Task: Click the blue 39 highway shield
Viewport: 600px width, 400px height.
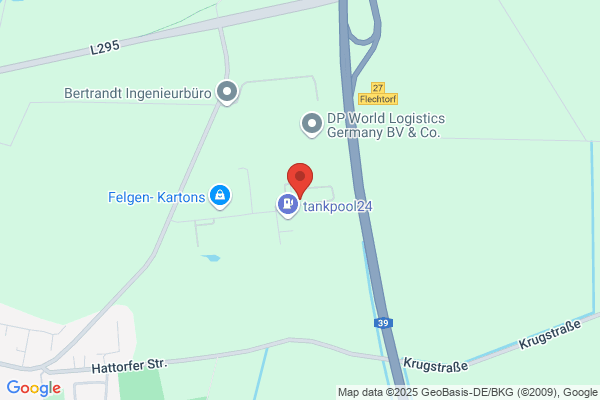Action: pos(383,323)
